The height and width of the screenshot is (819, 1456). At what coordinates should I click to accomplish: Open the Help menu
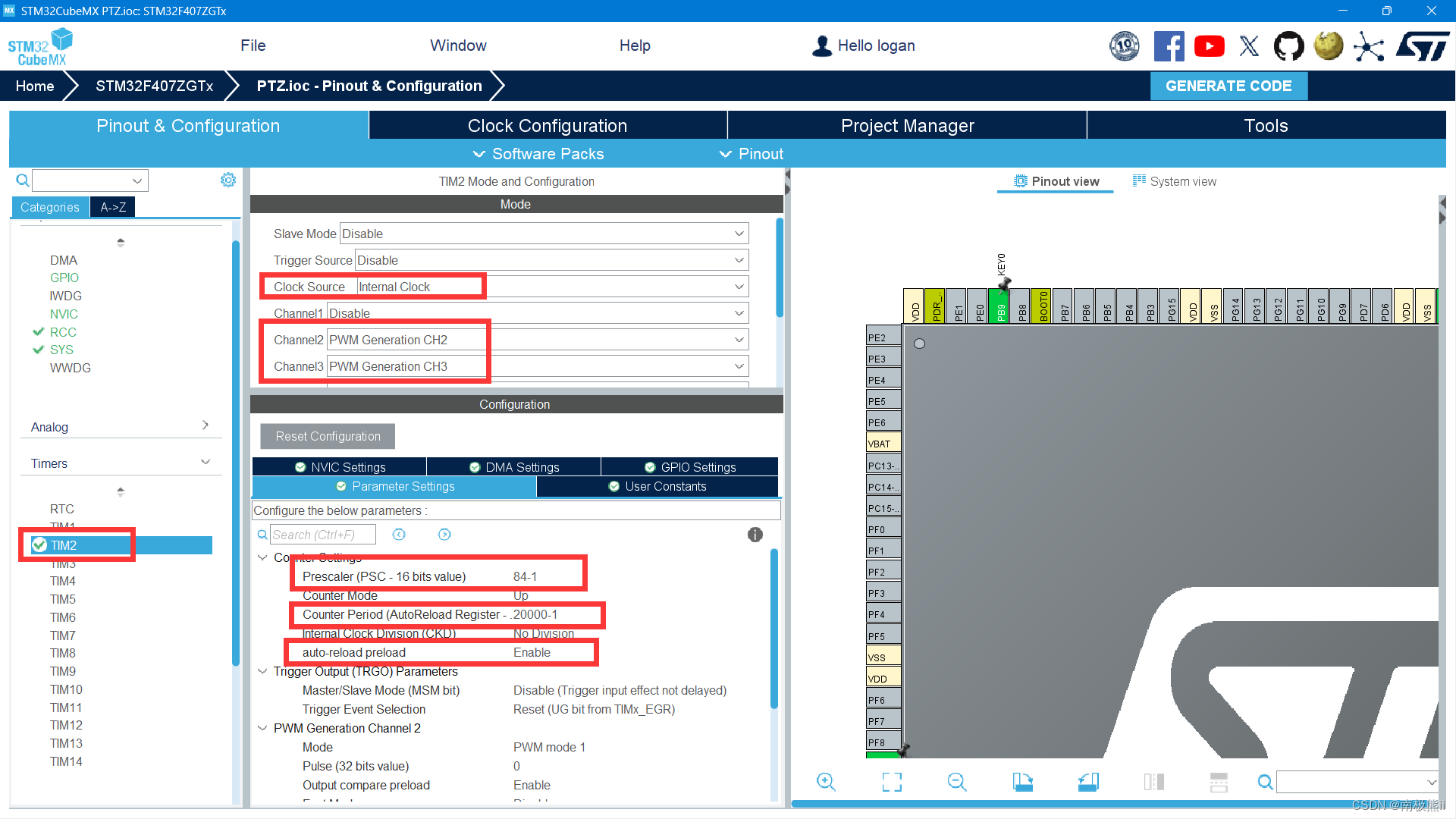pyautogui.click(x=635, y=45)
